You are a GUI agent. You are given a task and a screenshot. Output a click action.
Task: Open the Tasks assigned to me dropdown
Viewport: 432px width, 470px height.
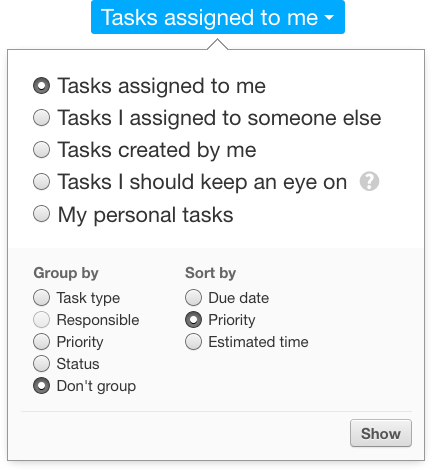[218, 17]
